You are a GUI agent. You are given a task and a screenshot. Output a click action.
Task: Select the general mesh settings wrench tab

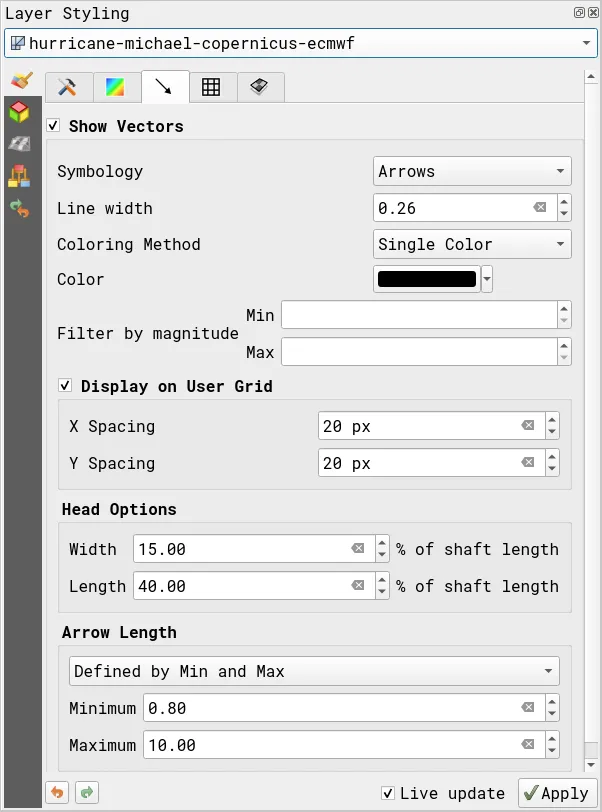[67, 87]
